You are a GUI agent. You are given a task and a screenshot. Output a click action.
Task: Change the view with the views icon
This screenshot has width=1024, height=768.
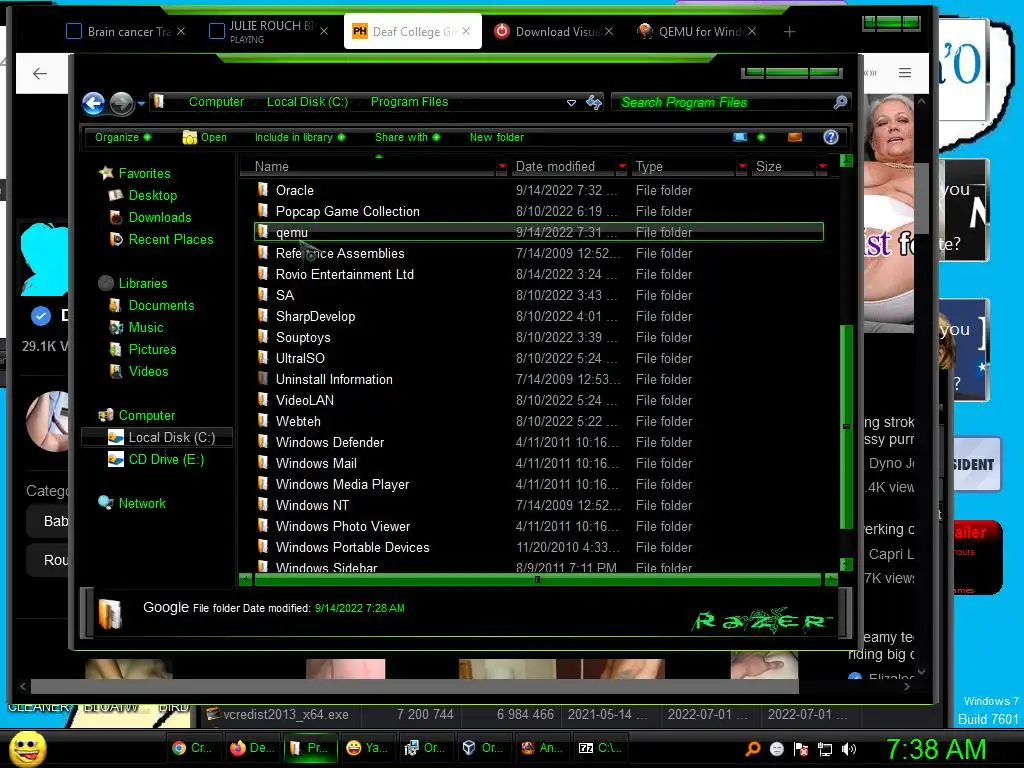pos(740,137)
